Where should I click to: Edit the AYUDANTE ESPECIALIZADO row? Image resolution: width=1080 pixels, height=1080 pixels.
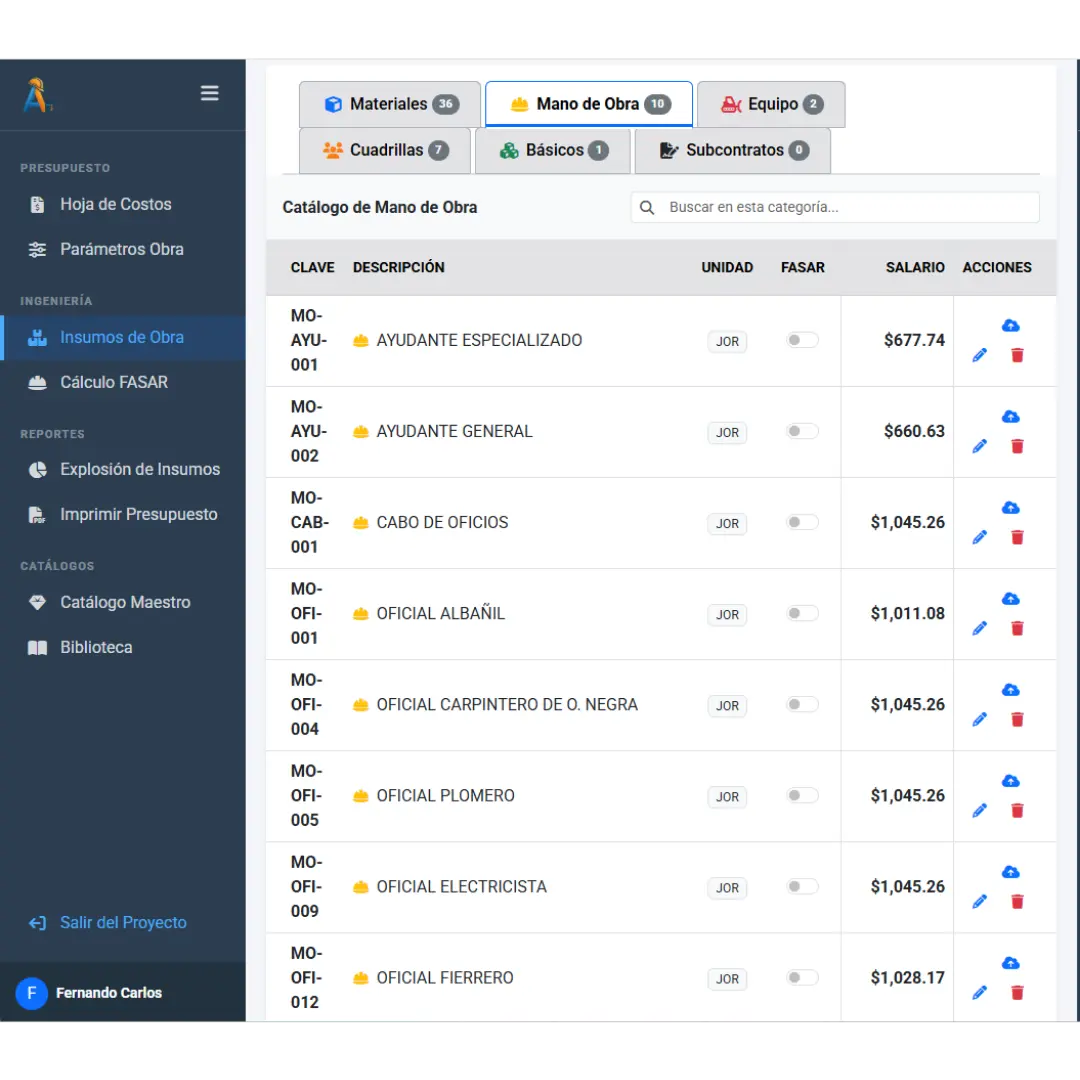(x=979, y=355)
